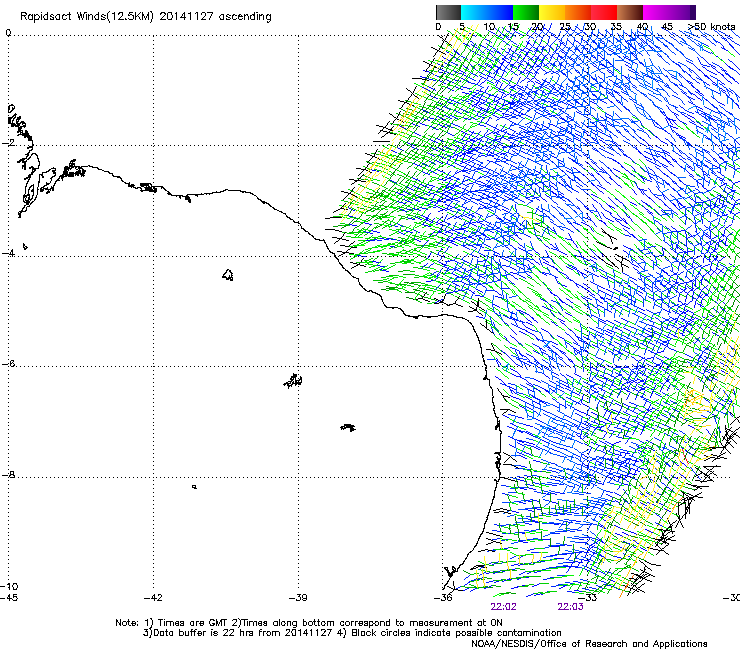The height and width of the screenshot is (650, 740).
Task: Pick the magenta 40-45 knots legend segment
Action: tap(656, 12)
